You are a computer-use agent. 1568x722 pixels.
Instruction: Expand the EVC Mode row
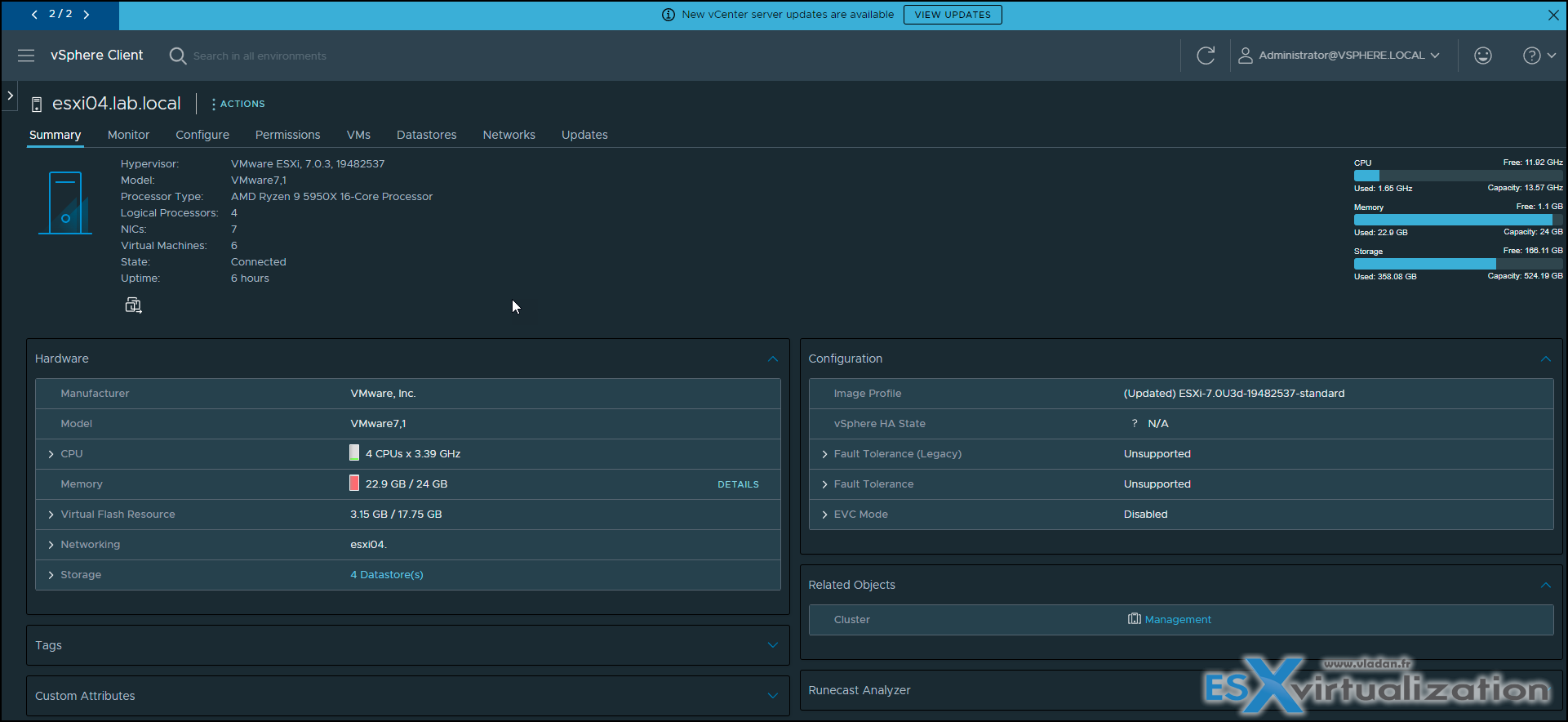pyautogui.click(x=824, y=515)
